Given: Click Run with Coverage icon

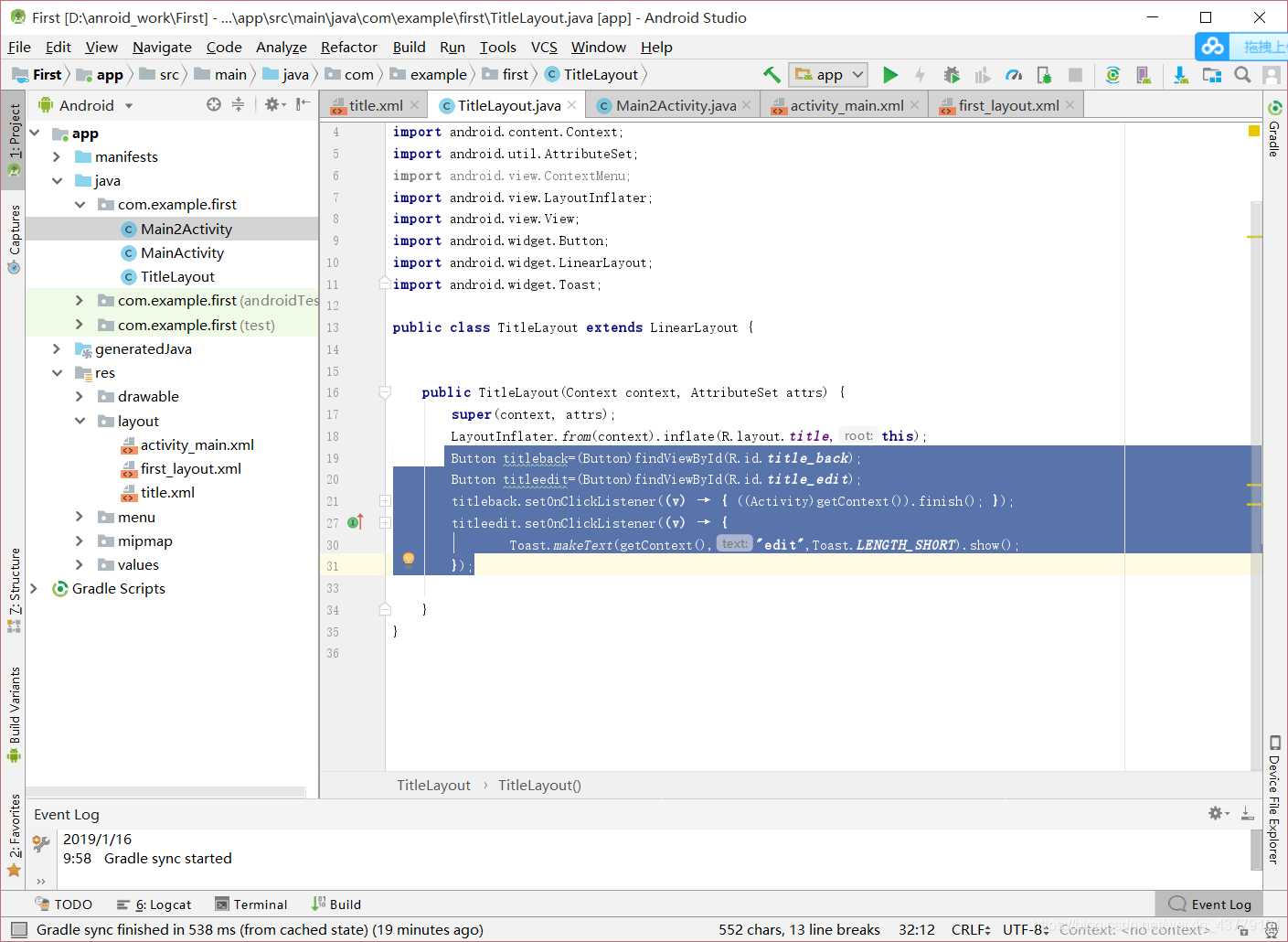Looking at the screenshot, I should pos(983,75).
